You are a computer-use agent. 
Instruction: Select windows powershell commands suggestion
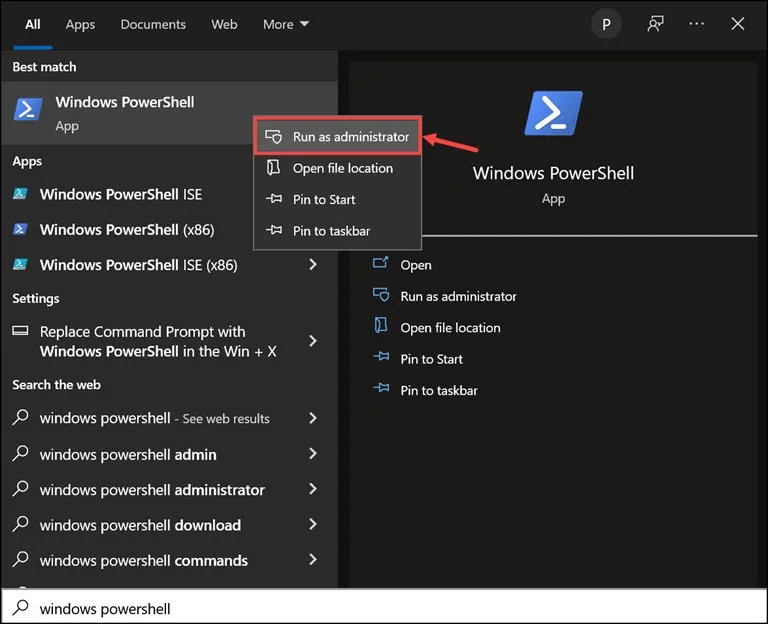(169, 560)
